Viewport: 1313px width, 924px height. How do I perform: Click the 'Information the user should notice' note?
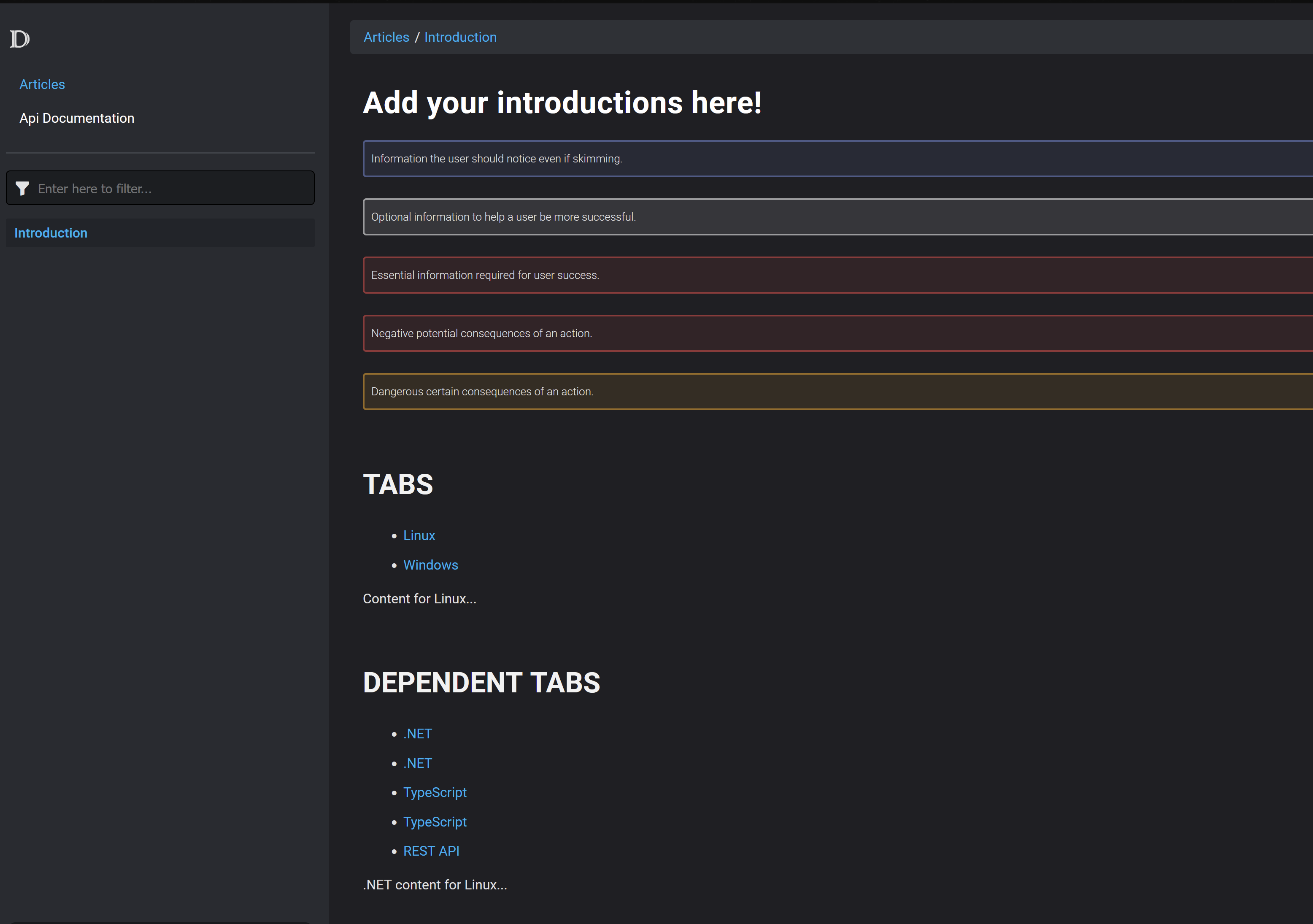[838, 158]
